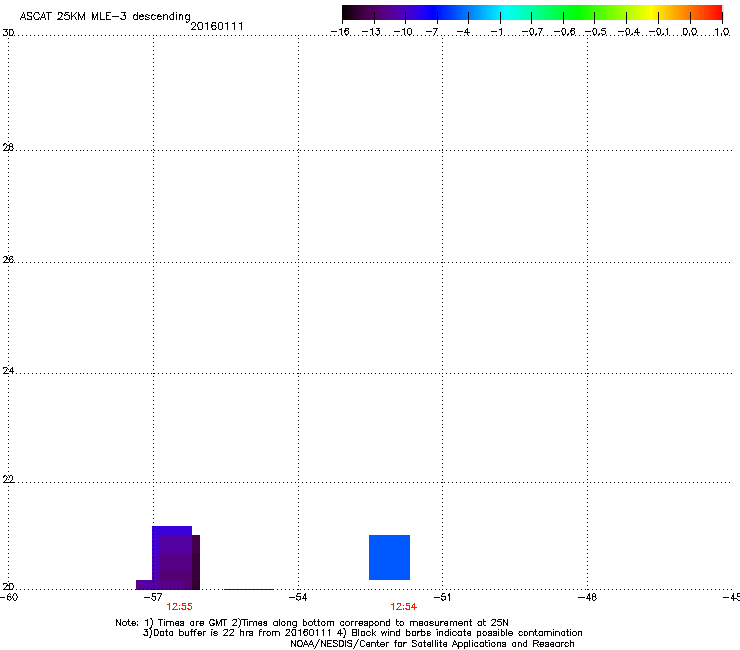The image size is (740, 650).
Task: Click the -0.1 color bar label
Action: 659,32
